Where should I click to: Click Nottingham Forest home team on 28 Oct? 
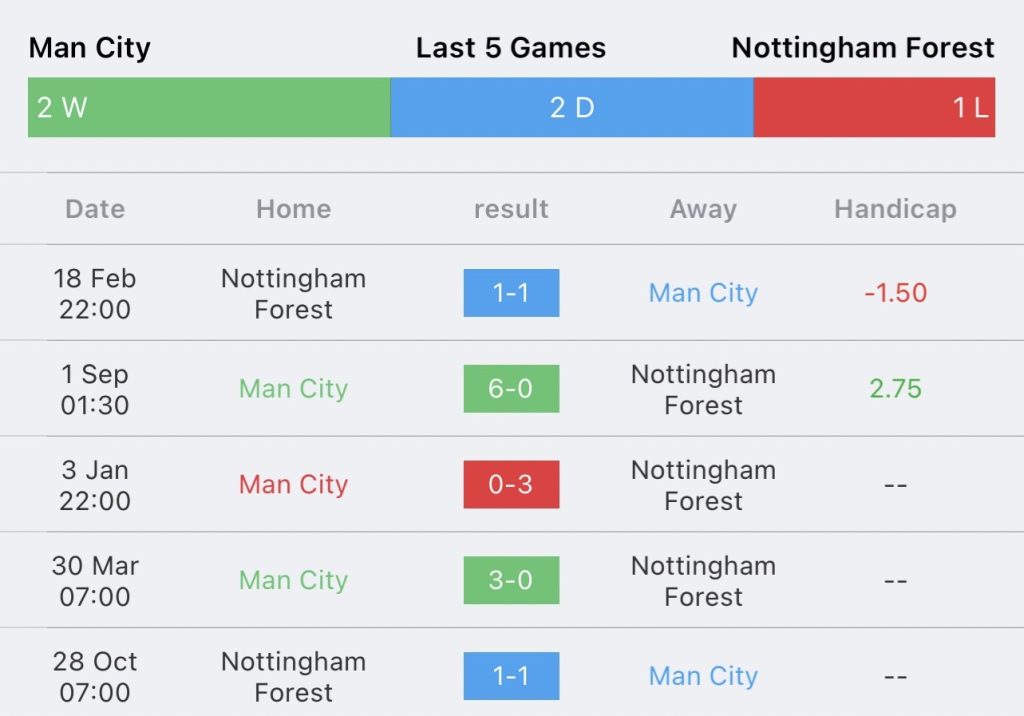(x=293, y=676)
